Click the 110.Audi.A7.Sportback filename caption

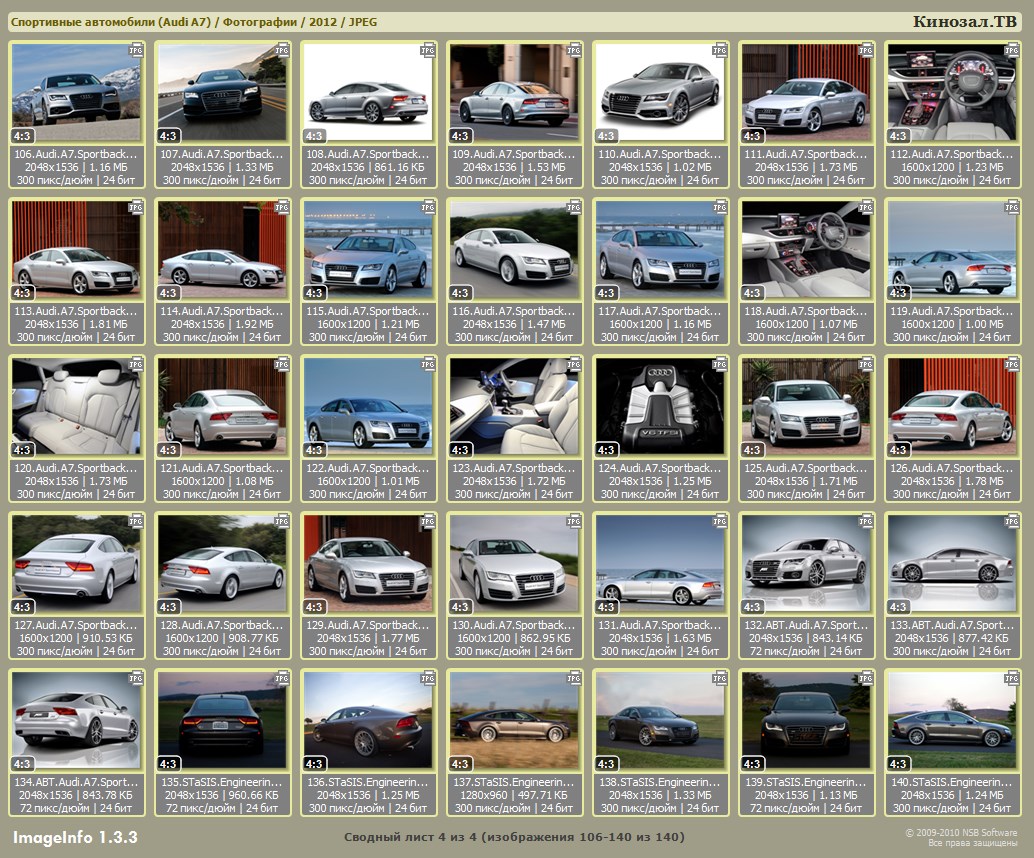[660, 154]
